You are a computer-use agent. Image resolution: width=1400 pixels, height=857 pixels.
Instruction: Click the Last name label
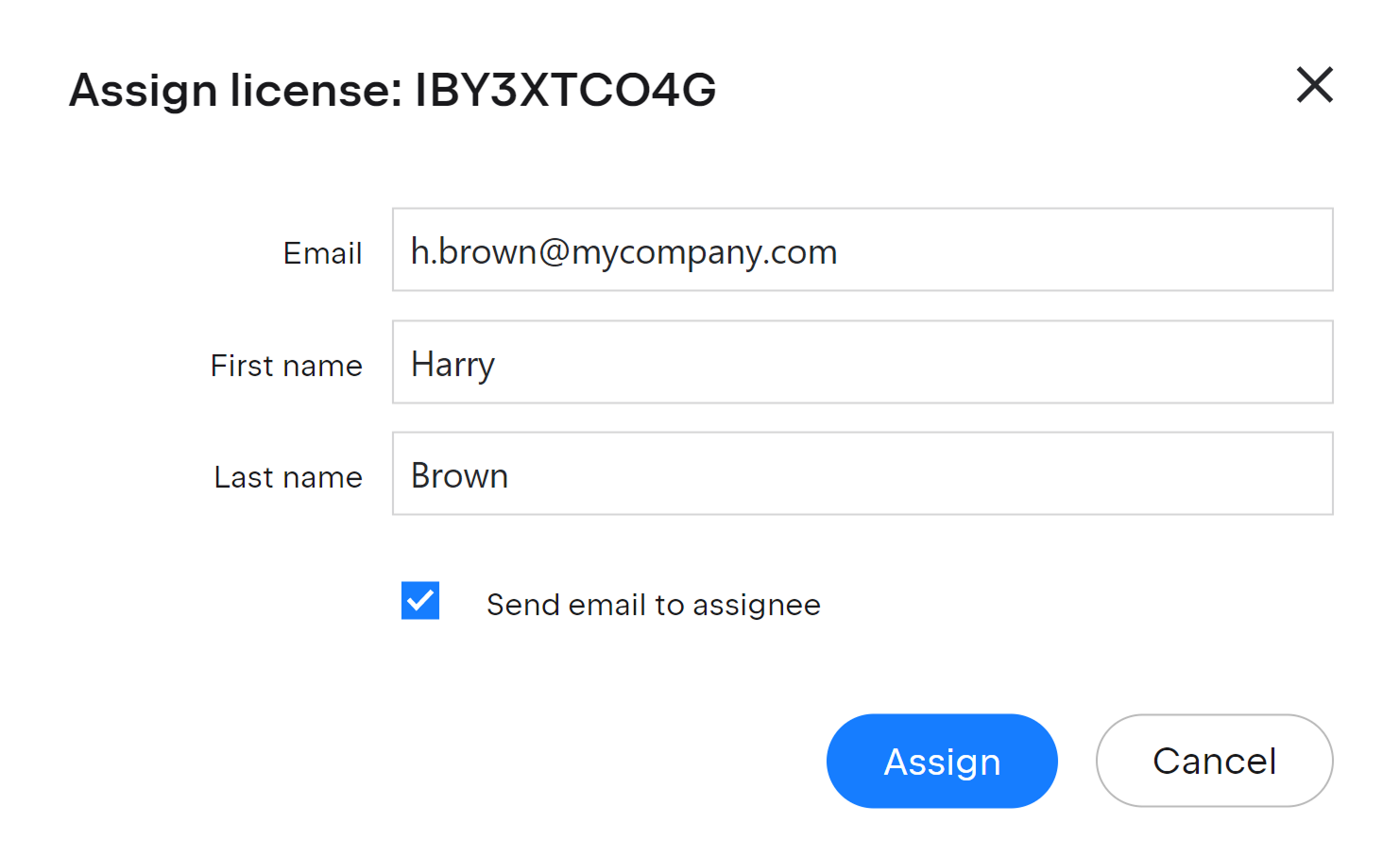tap(288, 477)
